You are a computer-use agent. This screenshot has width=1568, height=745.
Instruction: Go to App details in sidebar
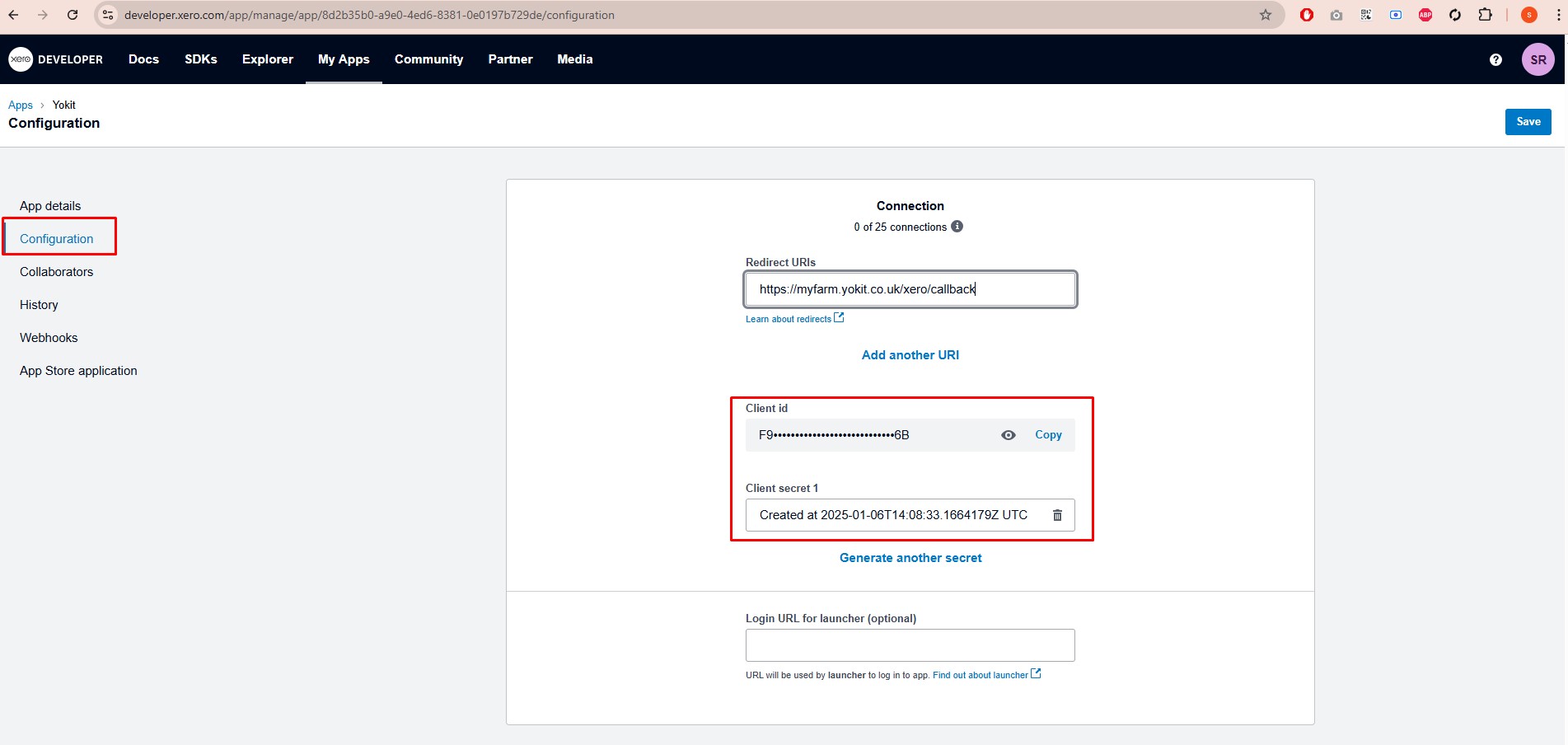(50, 206)
